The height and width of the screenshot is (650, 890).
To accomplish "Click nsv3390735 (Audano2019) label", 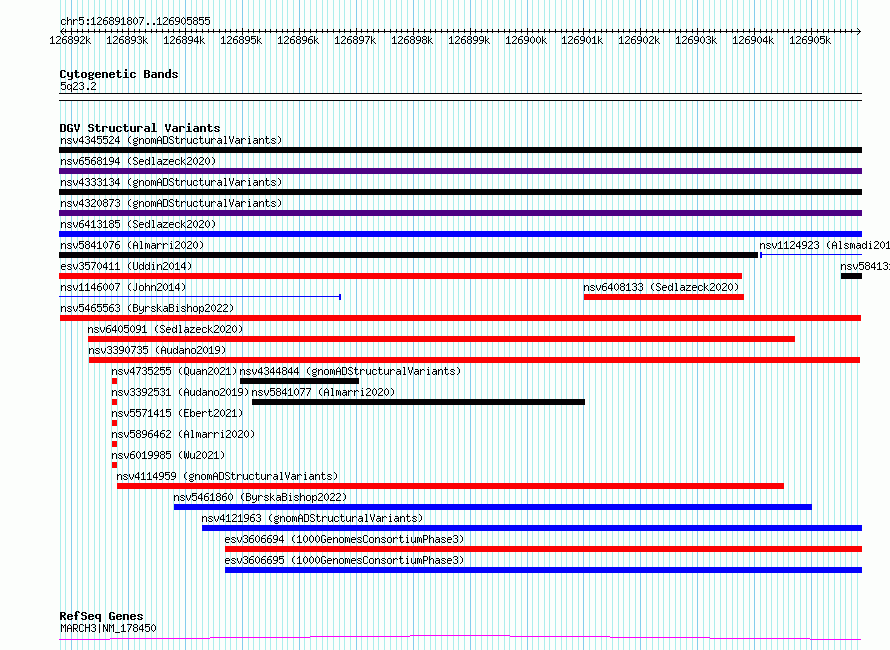I will click(157, 350).
